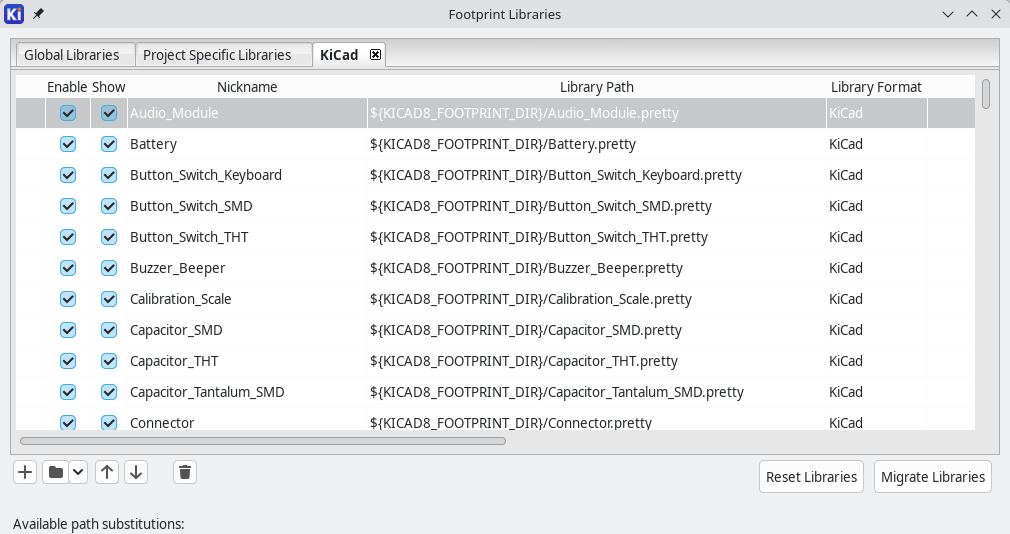Viewport: 1010px width, 534px height.
Task: Toggle Show checkbox for Battery
Action: coord(109,144)
